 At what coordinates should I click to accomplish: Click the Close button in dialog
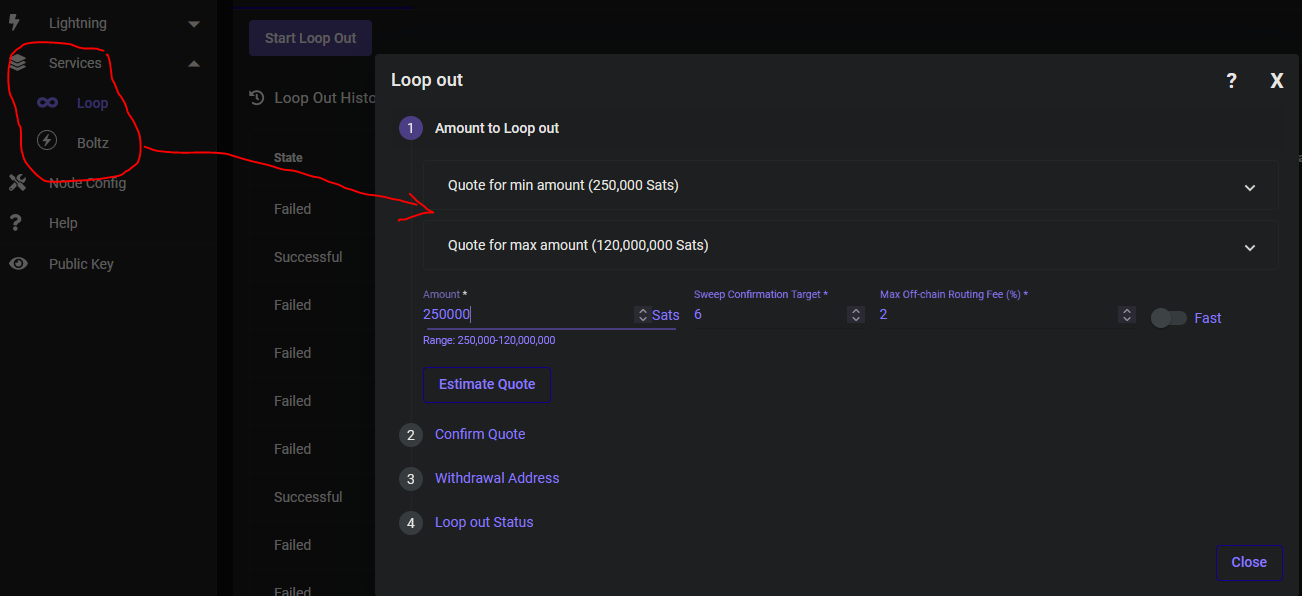tap(1249, 562)
